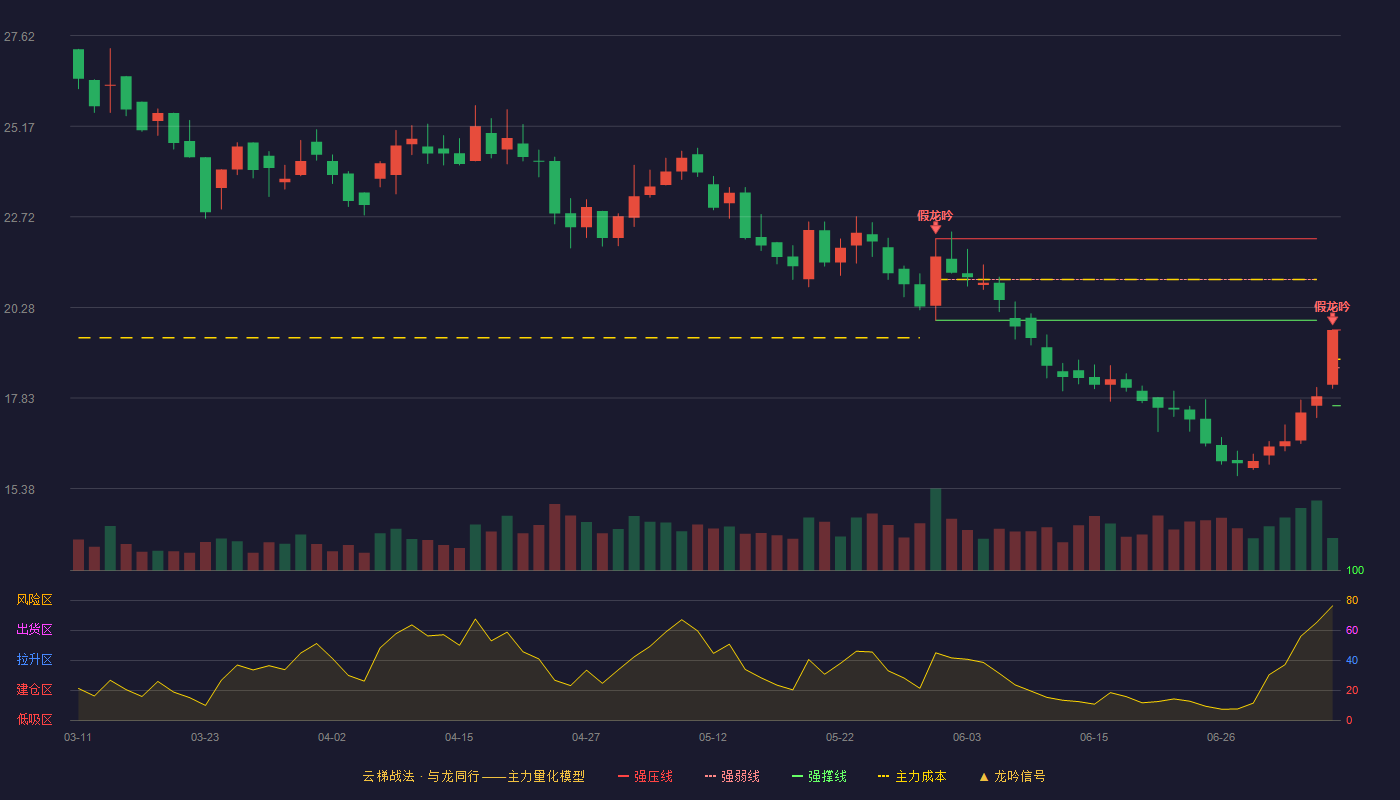Select the 出货区 zone label

34,630
